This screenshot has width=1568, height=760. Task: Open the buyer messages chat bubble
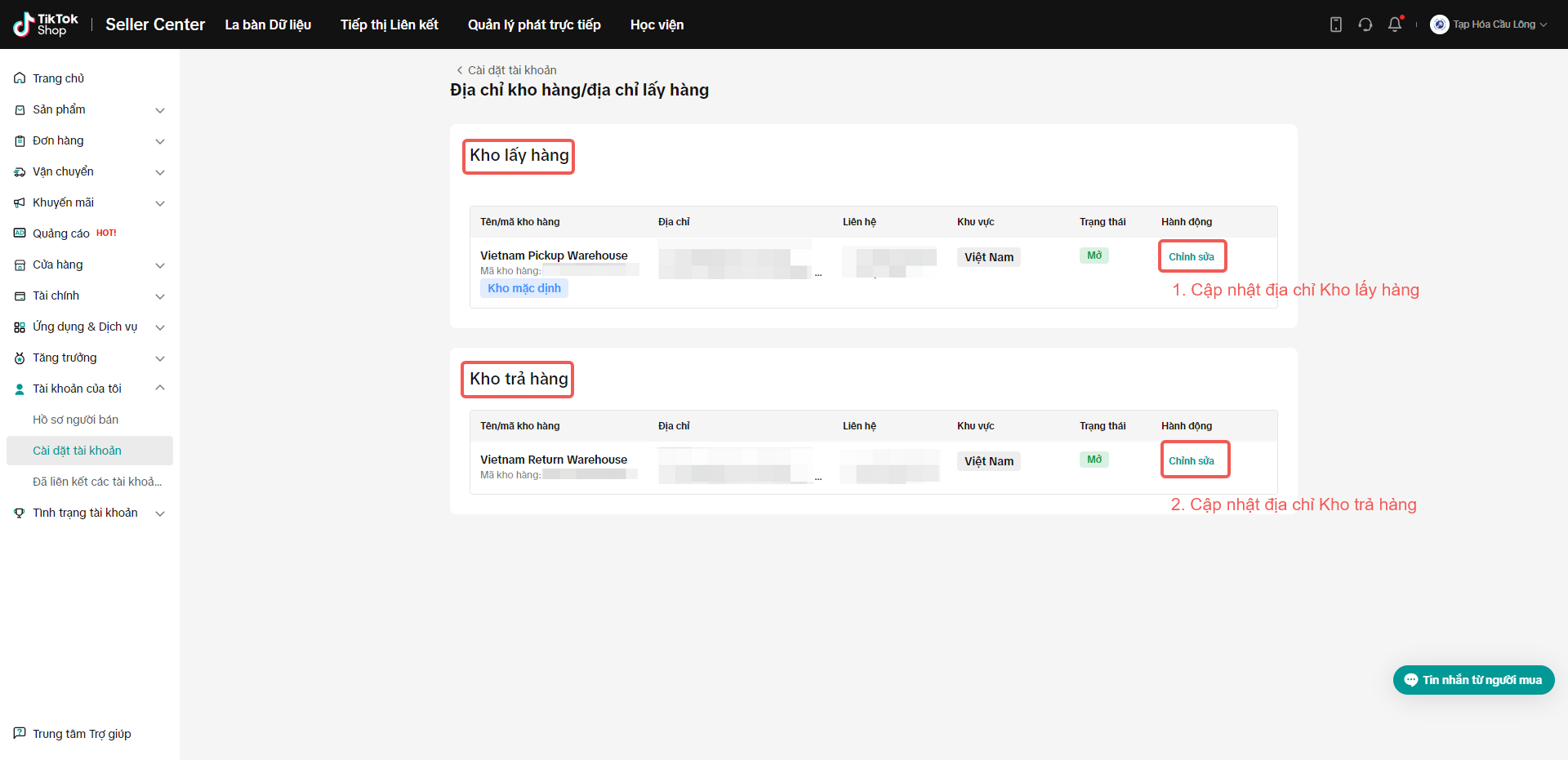coord(1410,680)
